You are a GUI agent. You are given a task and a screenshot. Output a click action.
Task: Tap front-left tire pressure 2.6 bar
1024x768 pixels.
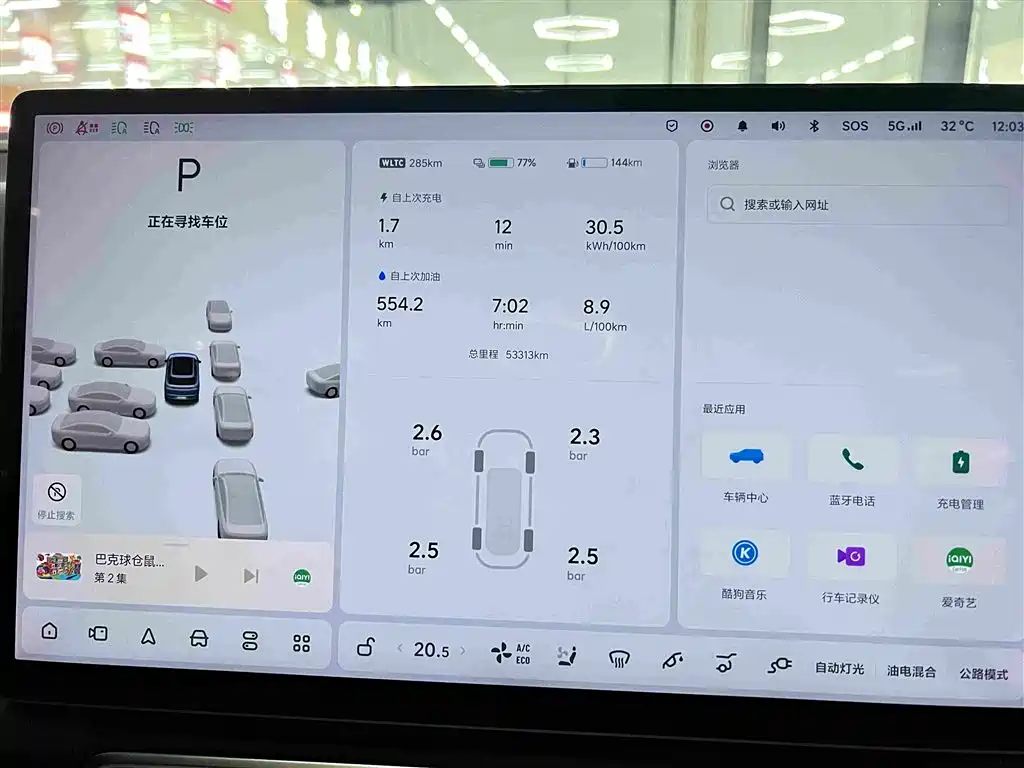(x=426, y=439)
